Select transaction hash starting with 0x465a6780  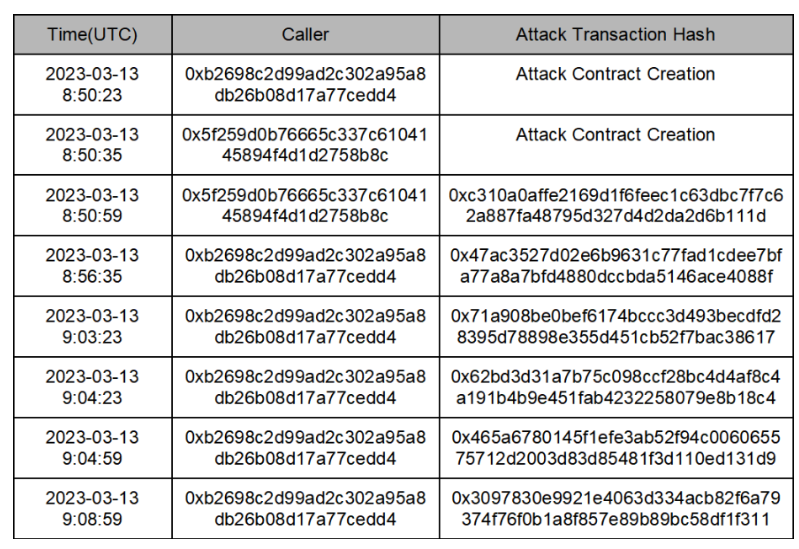(616, 448)
